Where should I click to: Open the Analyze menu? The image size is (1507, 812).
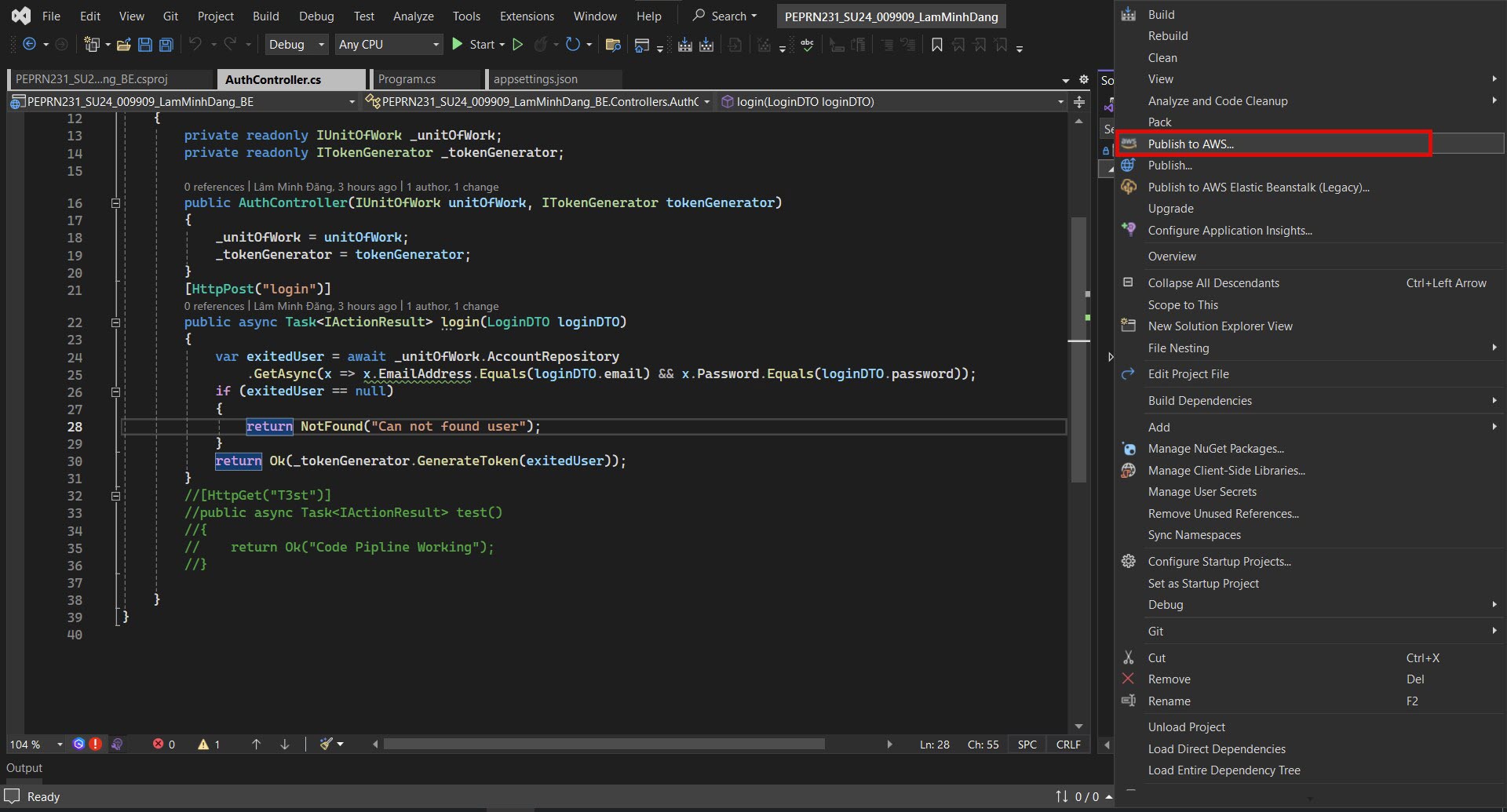[x=414, y=16]
